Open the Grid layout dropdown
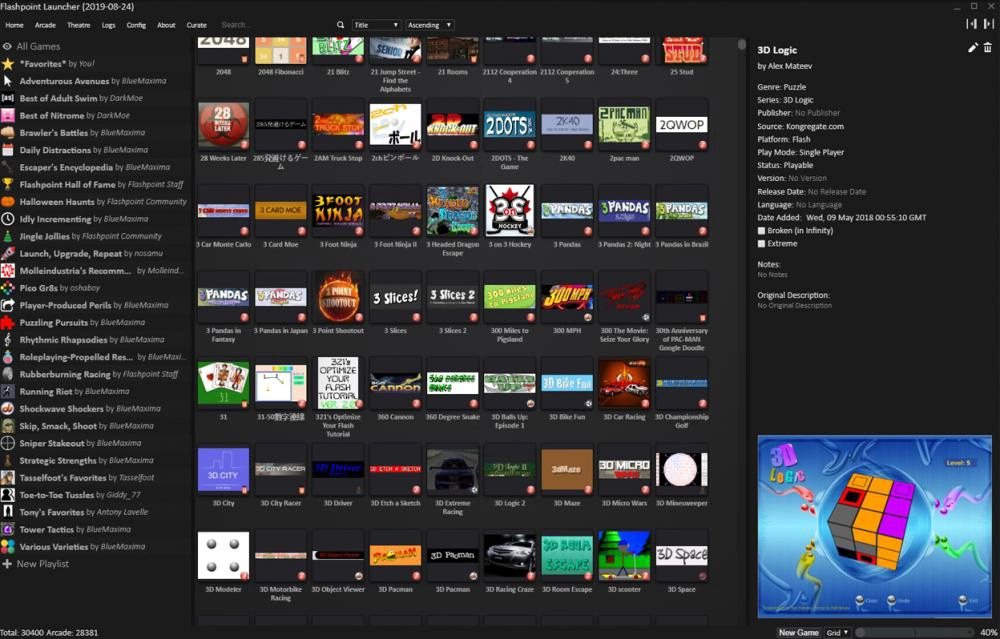 click(837, 632)
